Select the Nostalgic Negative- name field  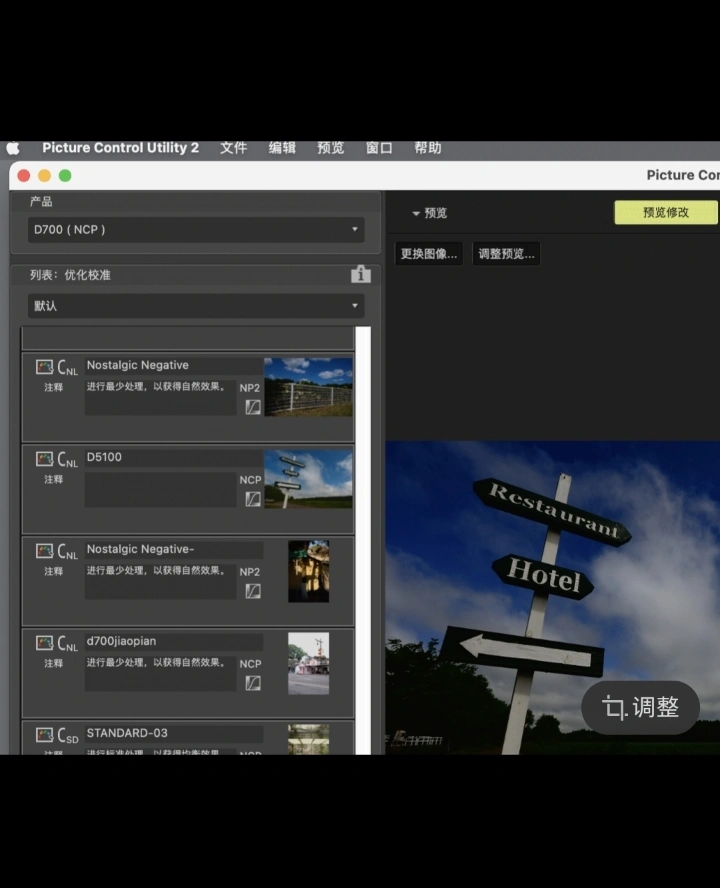click(x=174, y=550)
